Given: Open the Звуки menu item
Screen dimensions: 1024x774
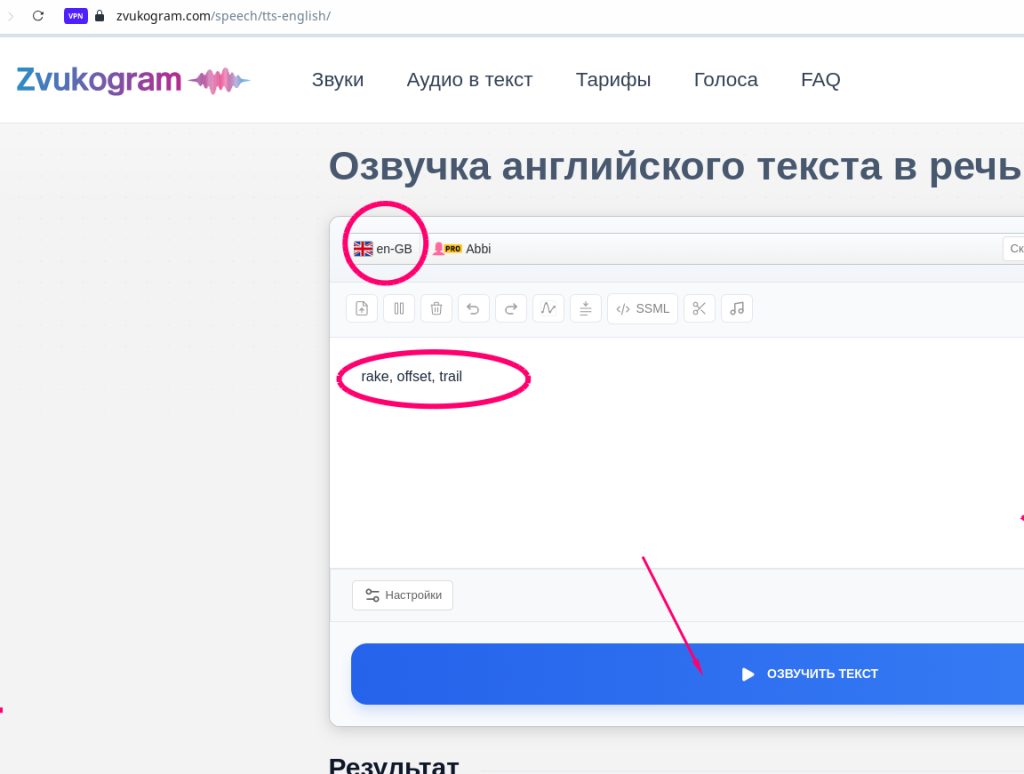Looking at the screenshot, I should click(x=337, y=80).
